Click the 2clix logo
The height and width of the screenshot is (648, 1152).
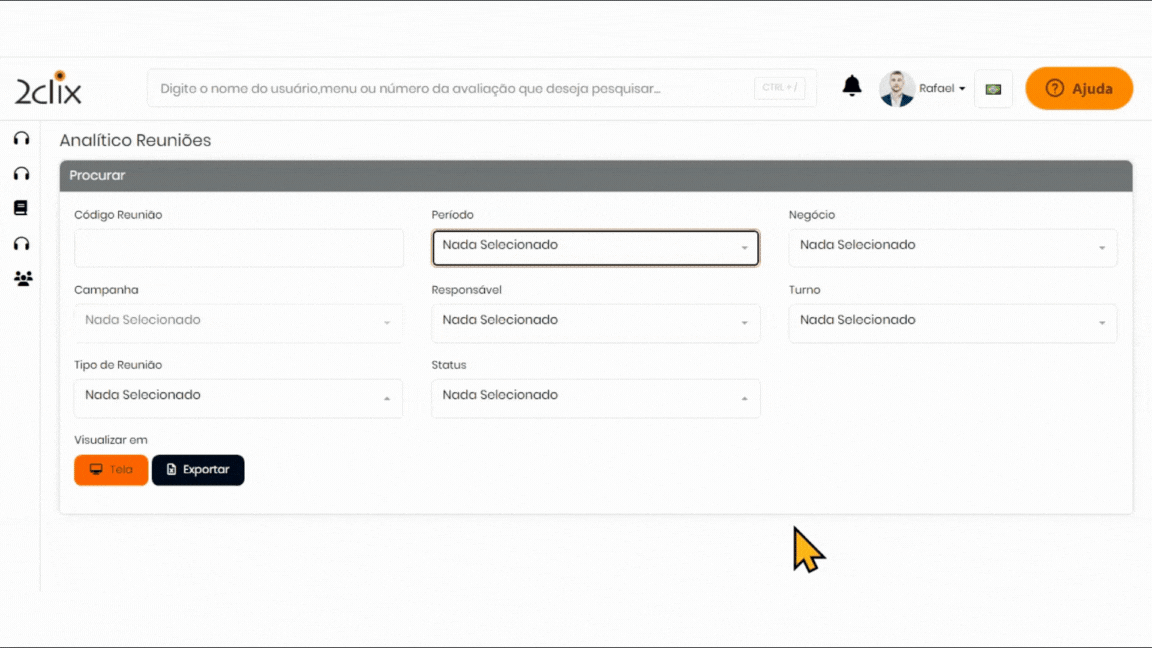pos(48,89)
